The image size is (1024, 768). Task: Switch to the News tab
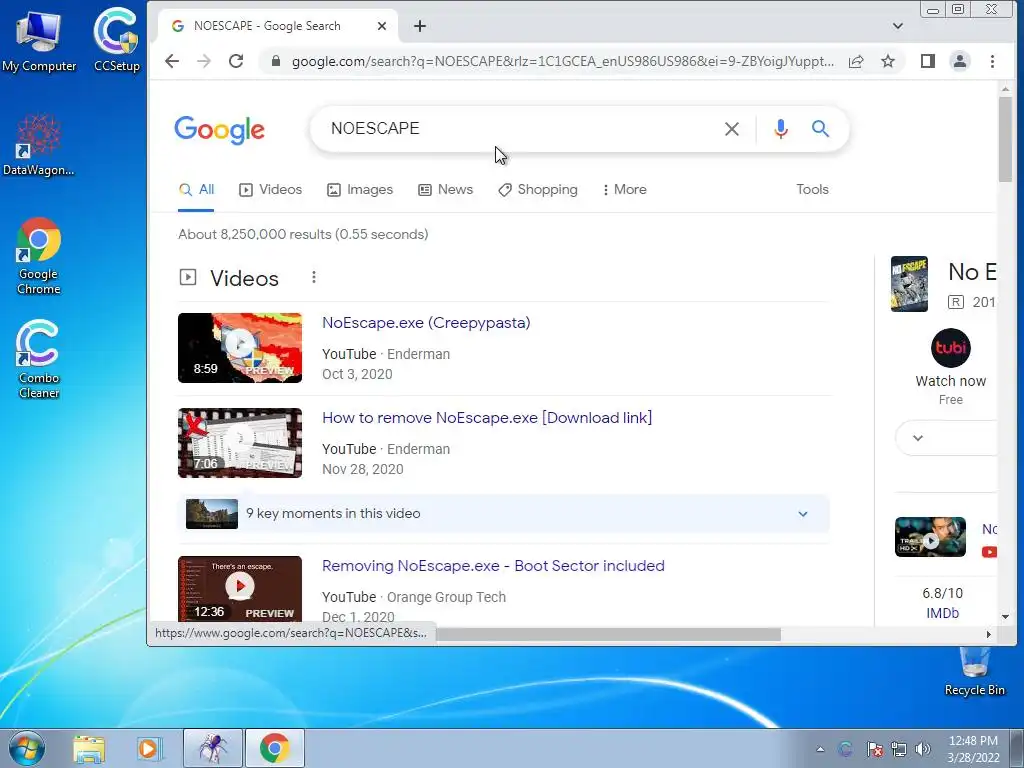click(x=445, y=189)
